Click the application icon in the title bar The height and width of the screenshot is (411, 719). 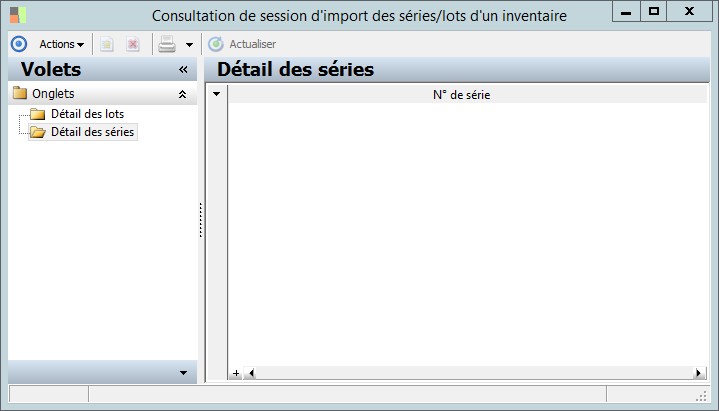click(18, 15)
